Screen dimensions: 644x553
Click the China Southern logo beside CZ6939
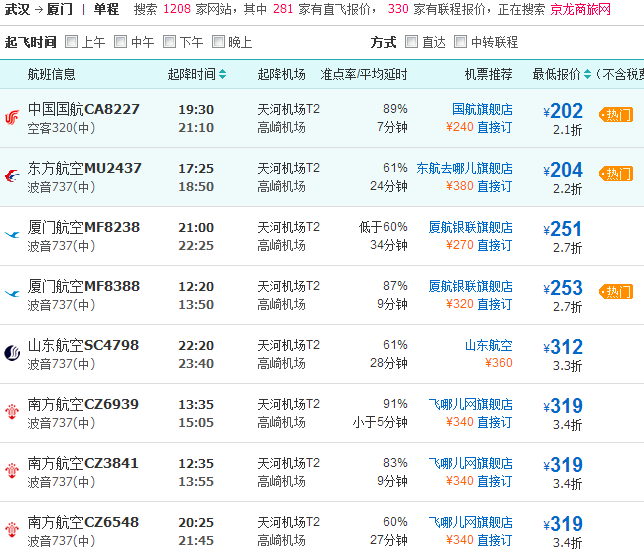pyautogui.click(x=12, y=412)
